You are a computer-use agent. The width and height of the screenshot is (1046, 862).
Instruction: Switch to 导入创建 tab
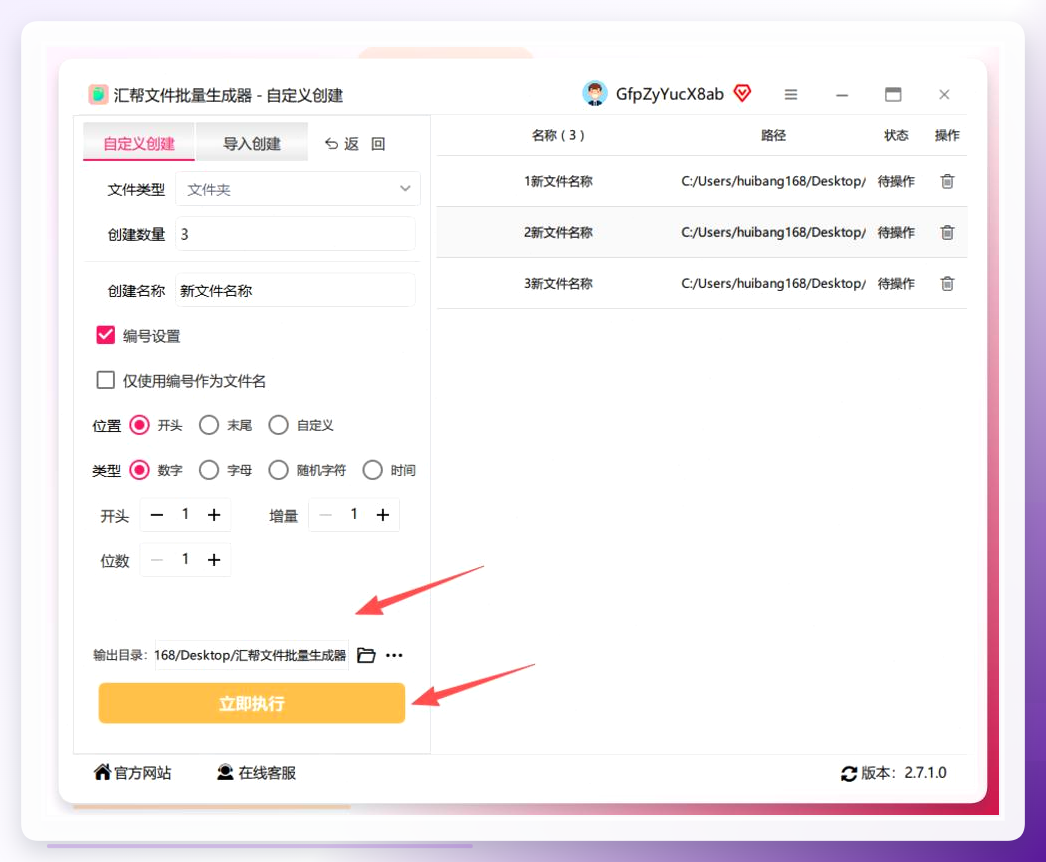[x=251, y=142]
